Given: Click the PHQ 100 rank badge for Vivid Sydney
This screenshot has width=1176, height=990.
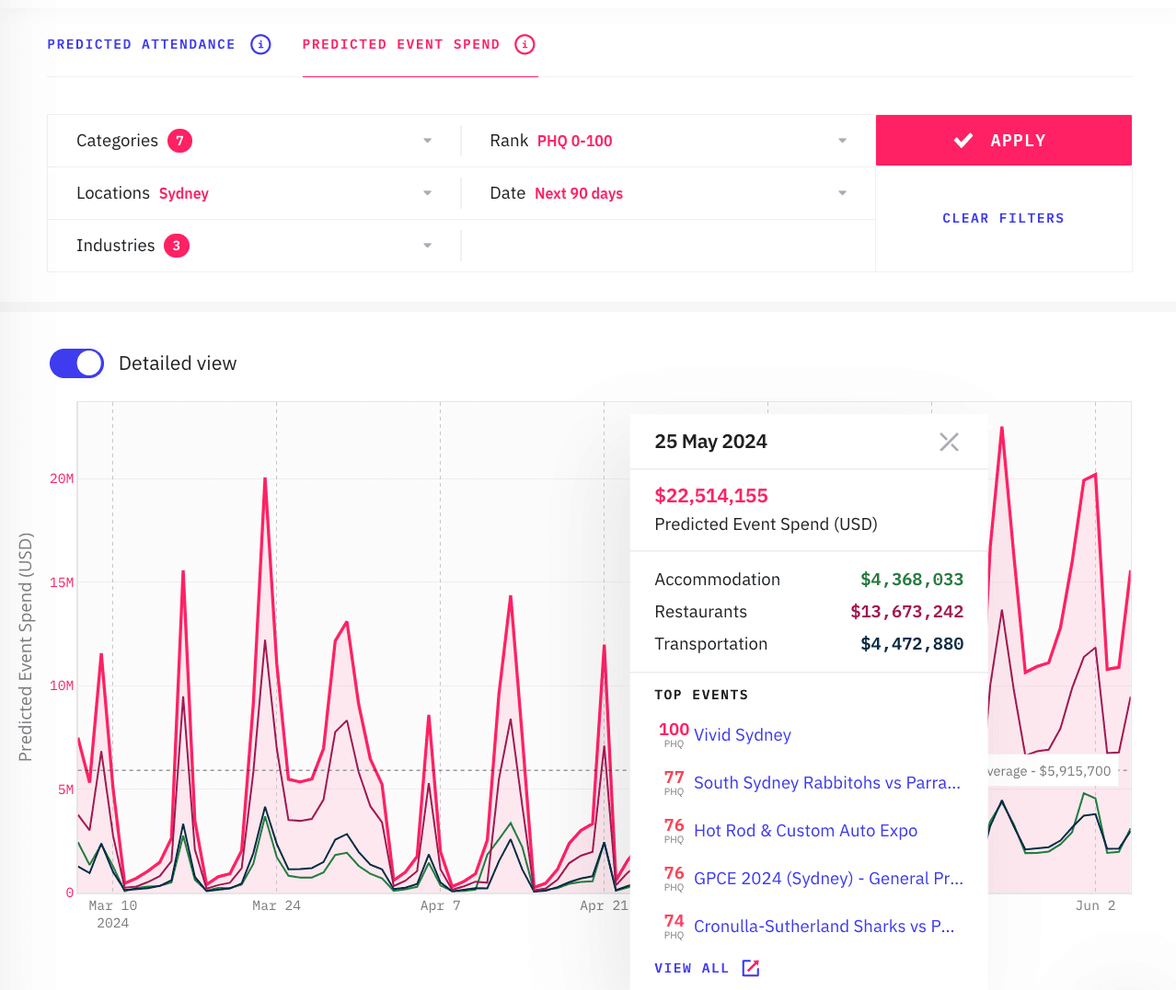Looking at the screenshot, I should [674, 735].
